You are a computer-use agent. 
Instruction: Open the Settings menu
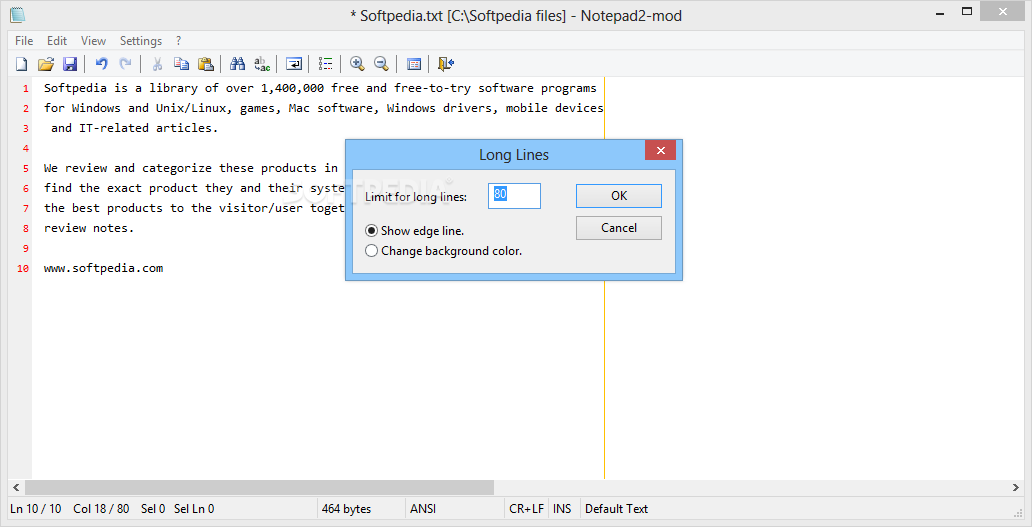coord(141,41)
